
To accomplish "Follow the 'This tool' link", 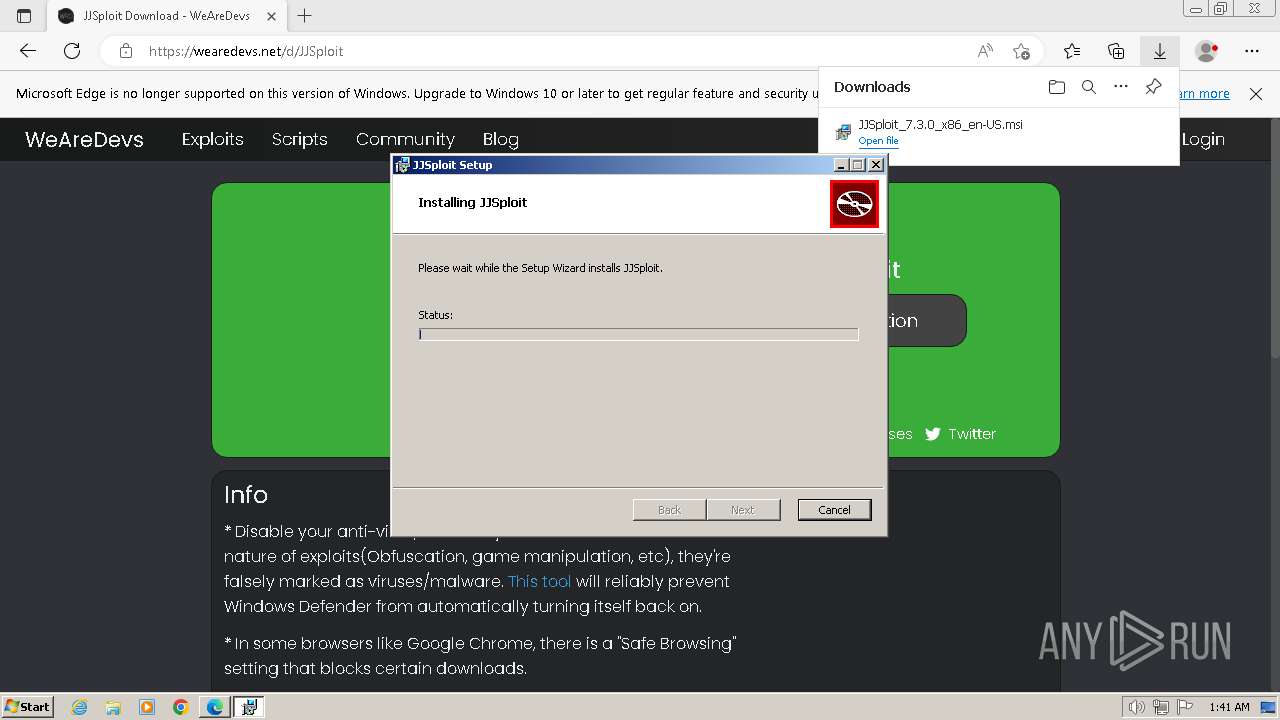I will (539, 581).
